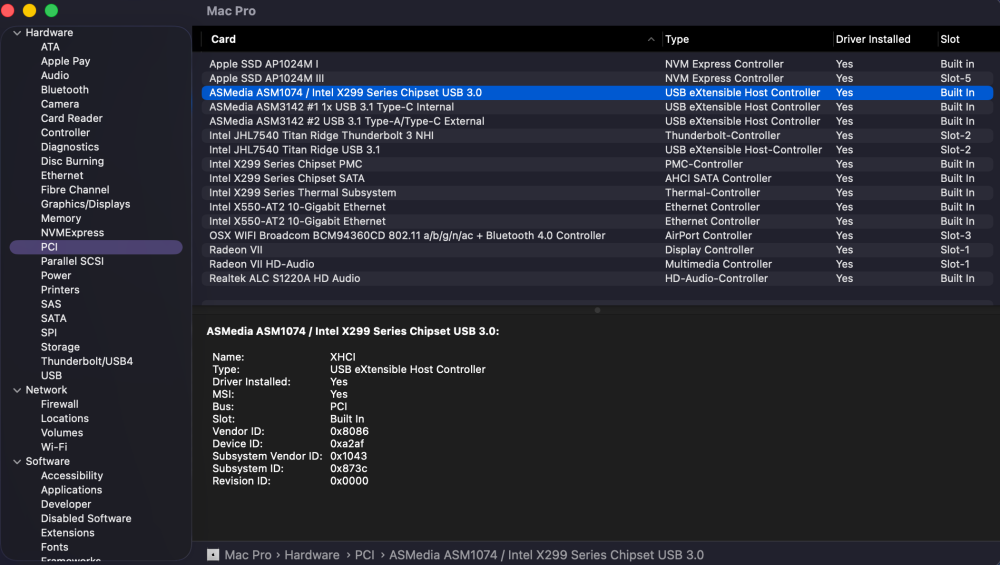Image resolution: width=1000 pixels, height=565 pixels.
Task: Select Storage in the sidebar
Action: click(61, 347)
